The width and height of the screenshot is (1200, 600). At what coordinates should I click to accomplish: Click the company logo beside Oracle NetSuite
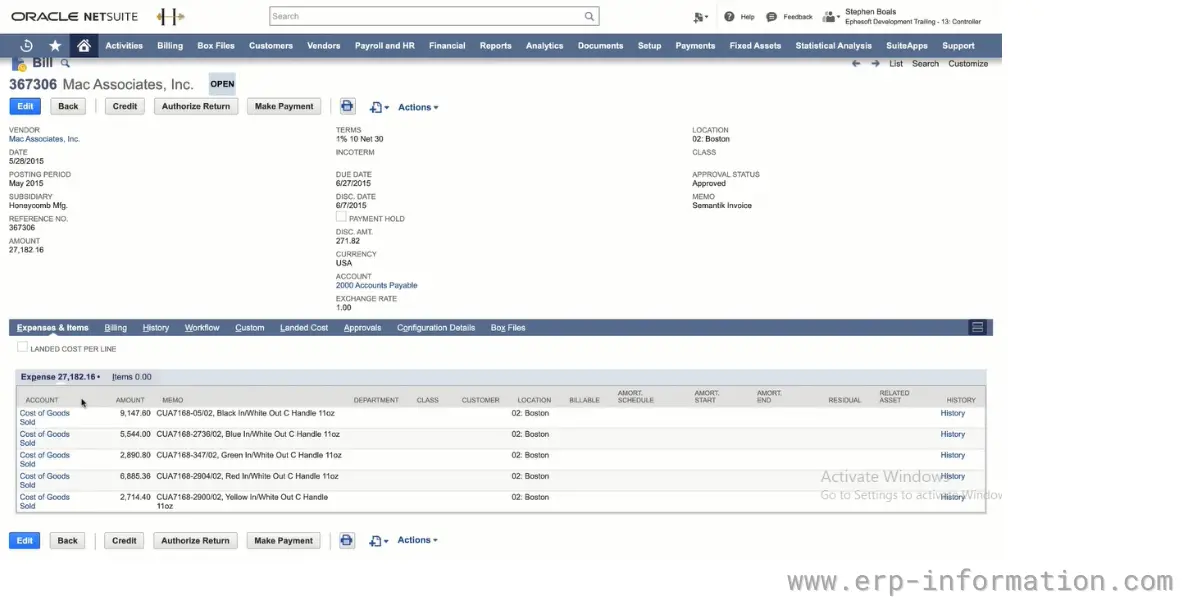[x=171, y=17]
